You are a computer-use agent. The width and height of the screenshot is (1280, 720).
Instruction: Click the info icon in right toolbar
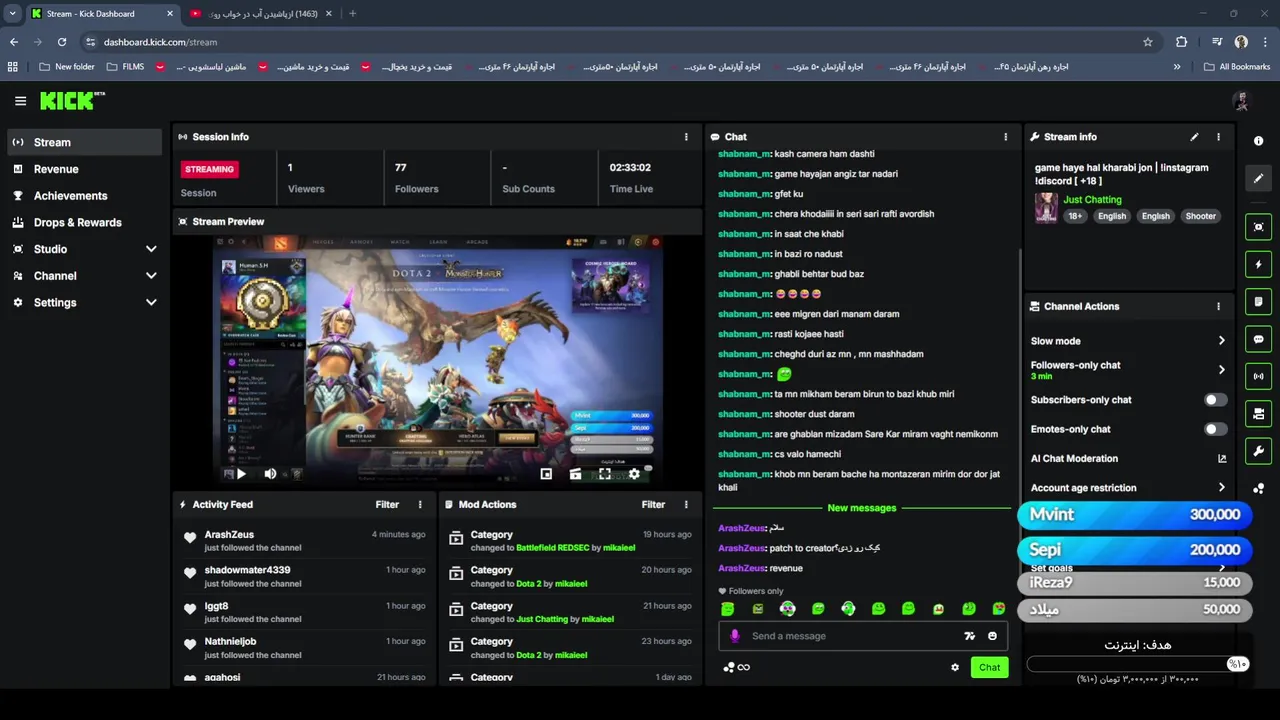click(1258, 141)
